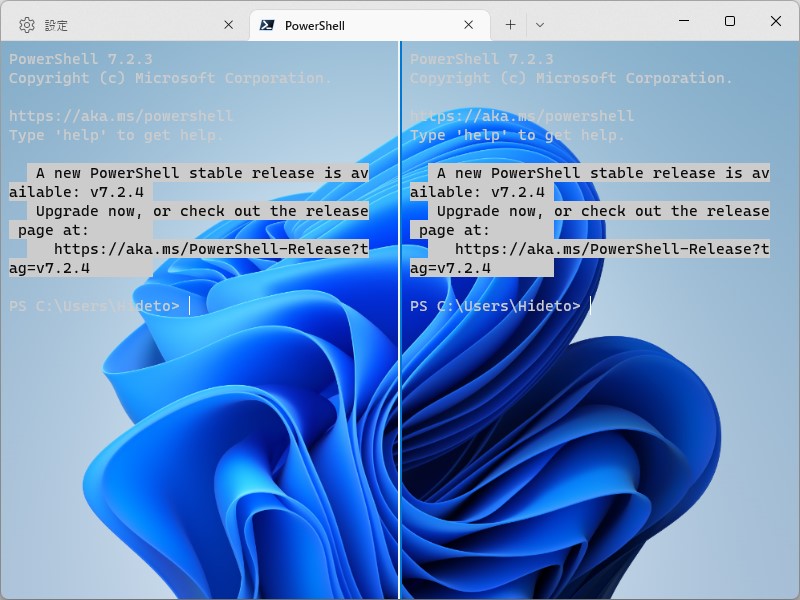Click 'Type 'help' to get help.' in right pane
Image resolution: width=800 pixels, height=600 pixels.
pos(517,135)
